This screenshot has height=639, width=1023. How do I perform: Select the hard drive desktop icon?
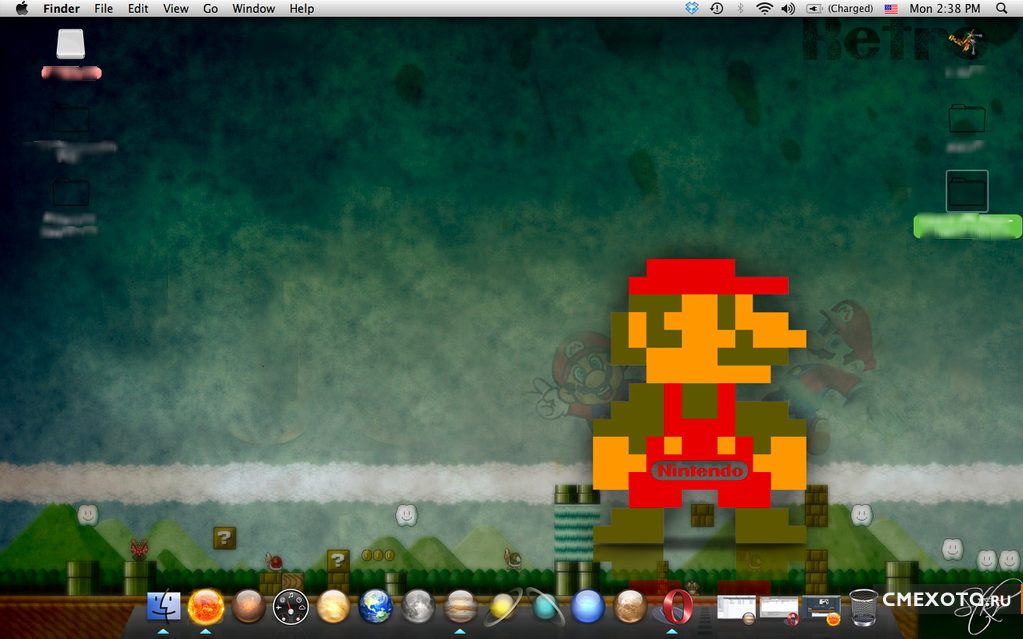click(x=71, y=44)
